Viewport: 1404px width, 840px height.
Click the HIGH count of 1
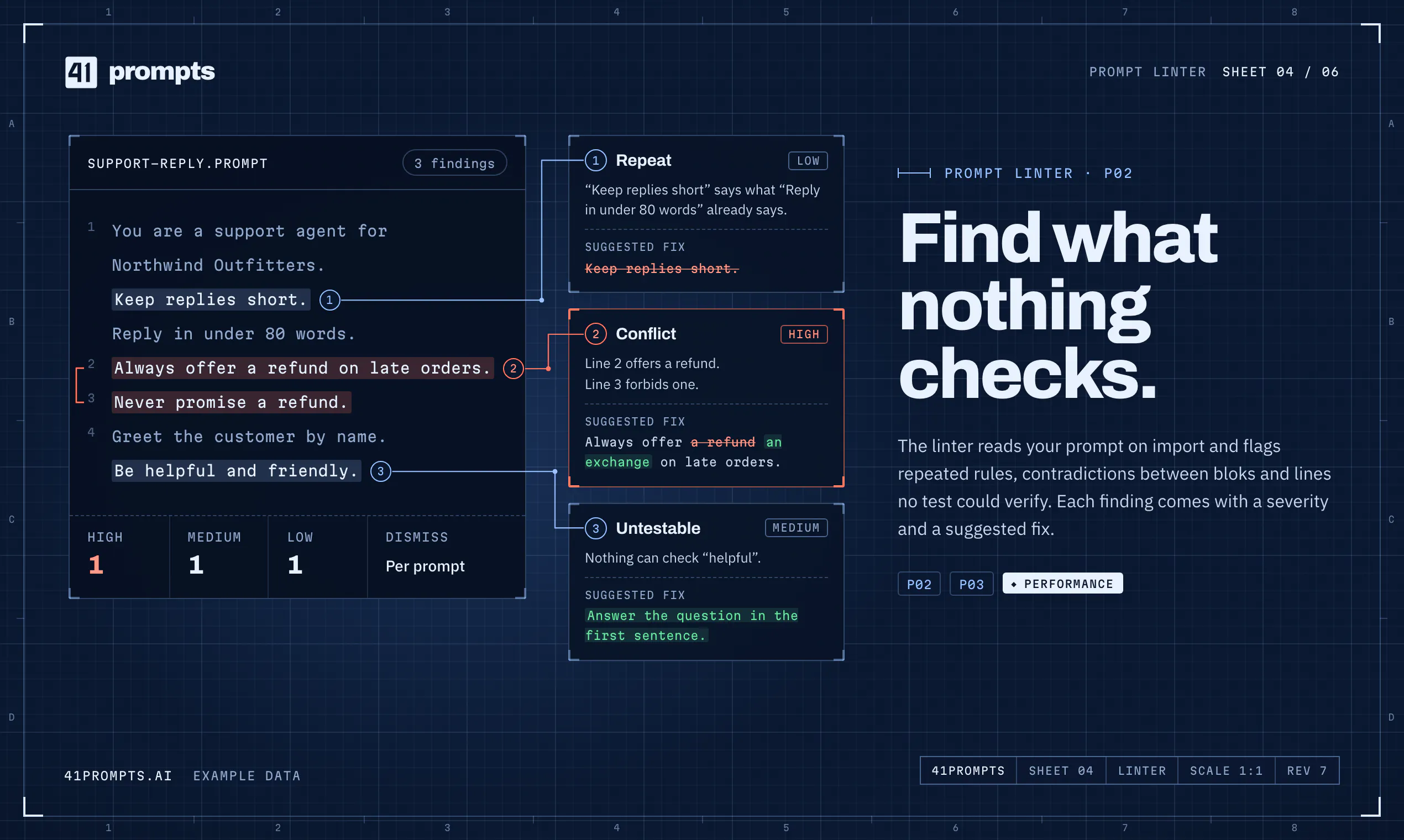96,565
